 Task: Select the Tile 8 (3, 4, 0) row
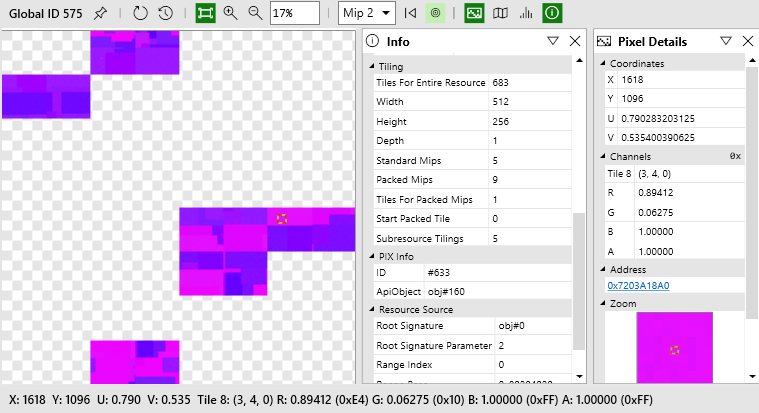click(x=674, y=174)
